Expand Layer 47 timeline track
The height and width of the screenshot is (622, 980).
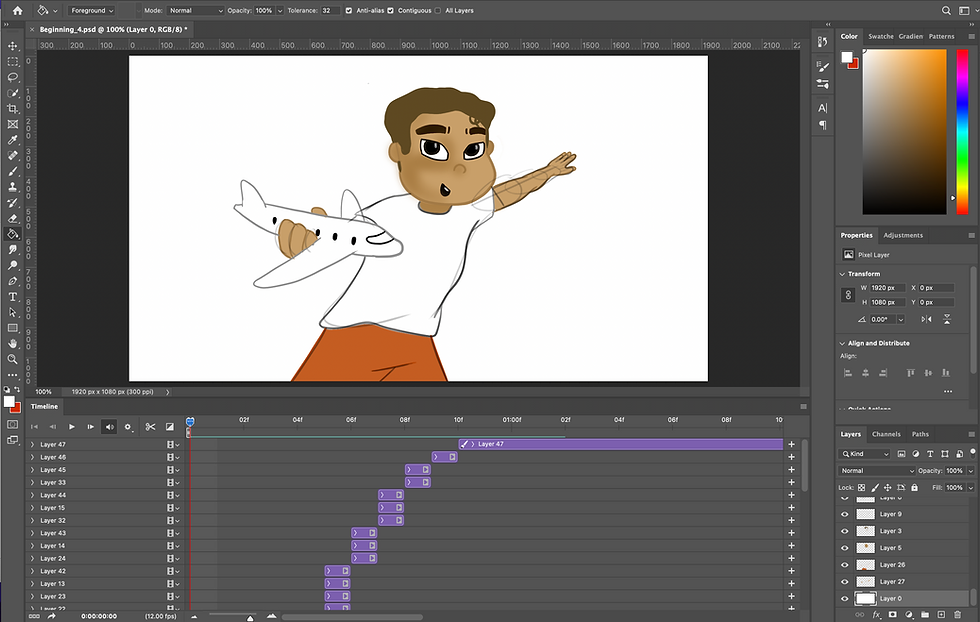pos(32,444)
